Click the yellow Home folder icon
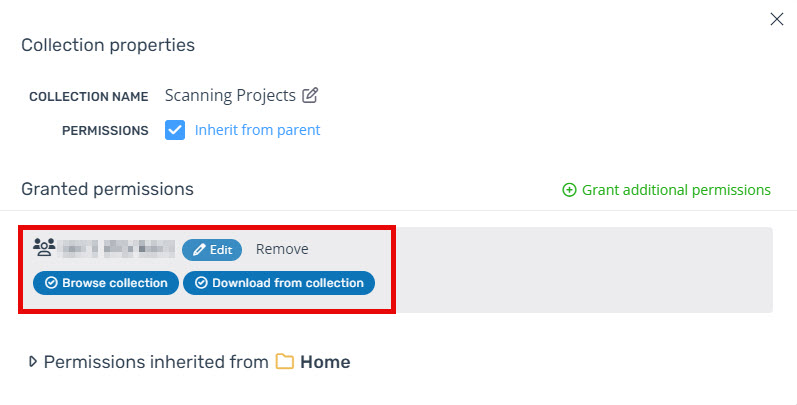 [x=285, y=361]
